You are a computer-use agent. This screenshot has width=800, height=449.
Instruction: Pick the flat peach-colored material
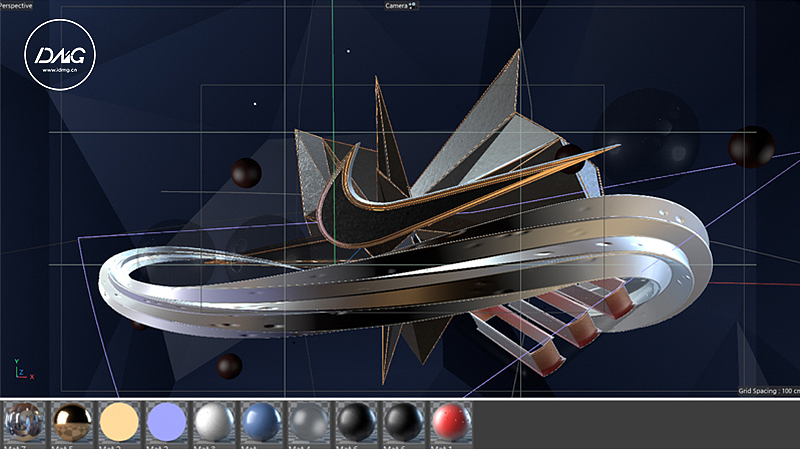[119, 422]
